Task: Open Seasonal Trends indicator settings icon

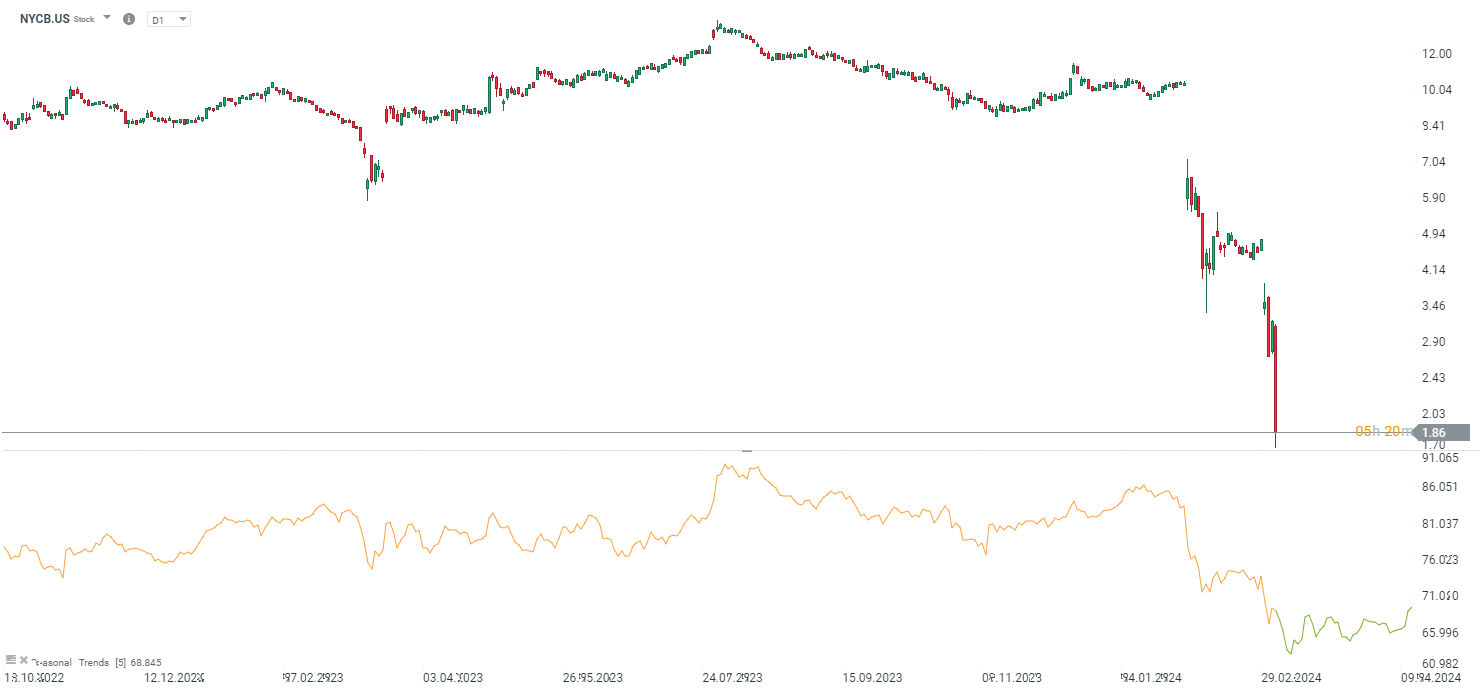Action: (11, 660)
